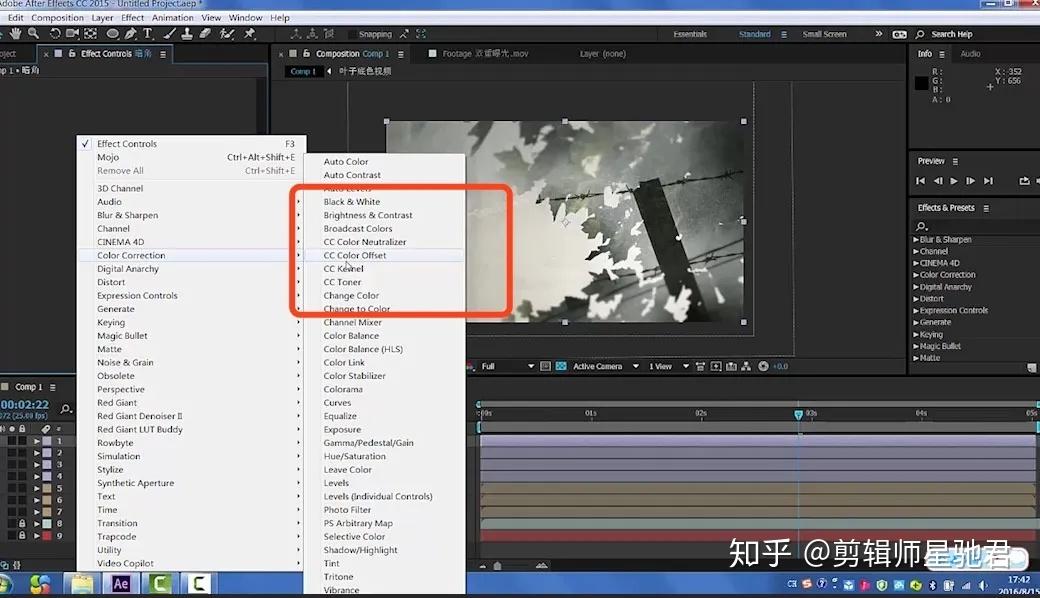Select the Unified Camera tool
Image resolution: width=1040 pixels, height=598 pixels.
[72, 33]
